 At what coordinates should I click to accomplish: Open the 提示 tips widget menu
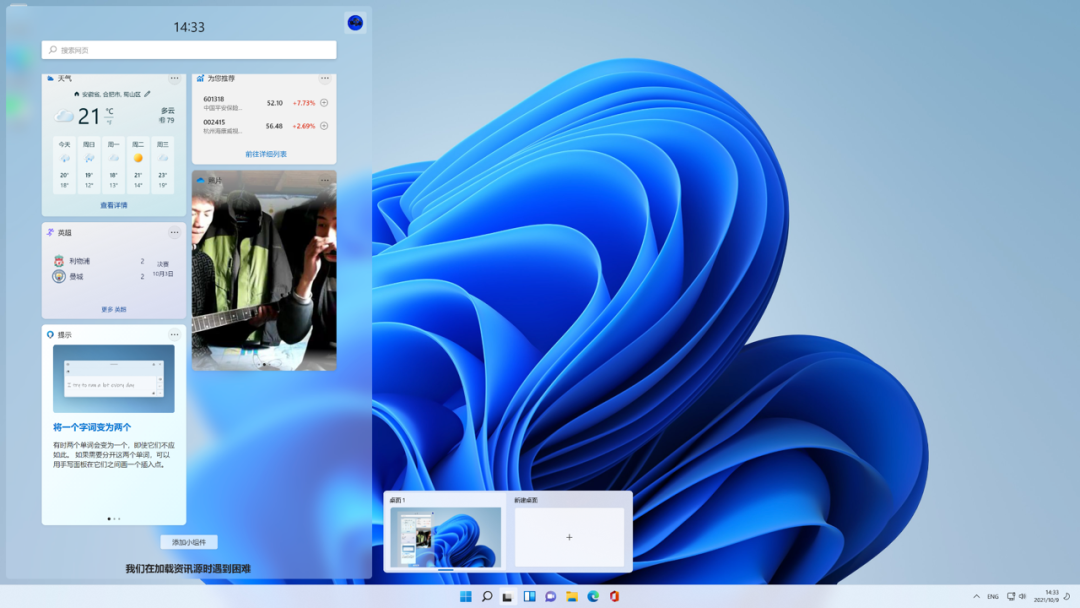coord(175,333)
